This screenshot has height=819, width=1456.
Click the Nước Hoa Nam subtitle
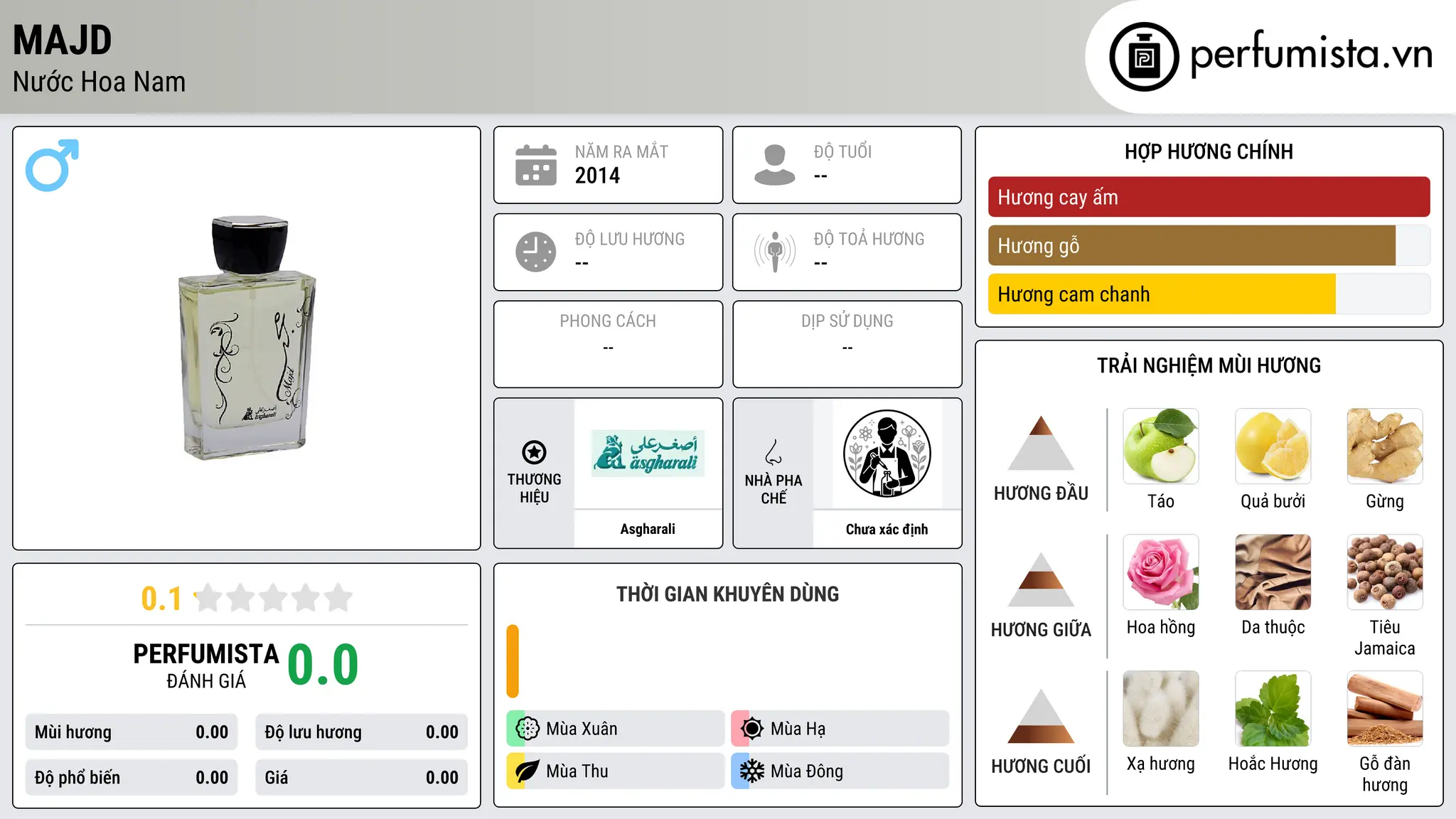click(99, 82)
